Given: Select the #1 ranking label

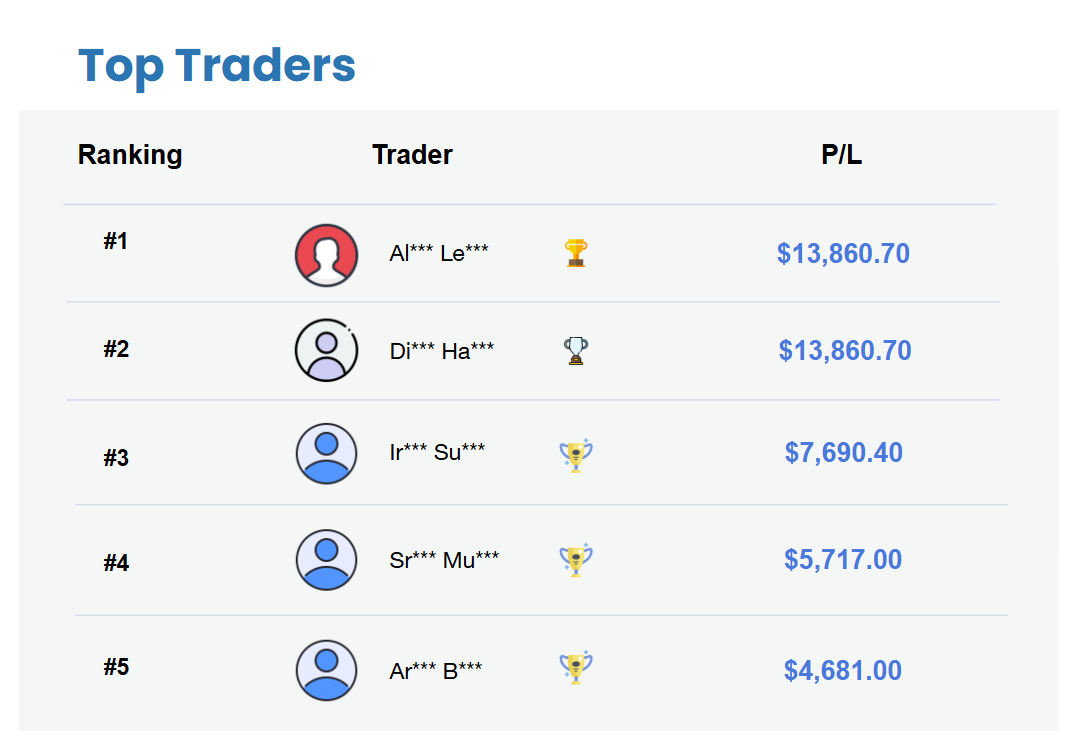Looking at the screenshot, I should [x=115, y=241].
